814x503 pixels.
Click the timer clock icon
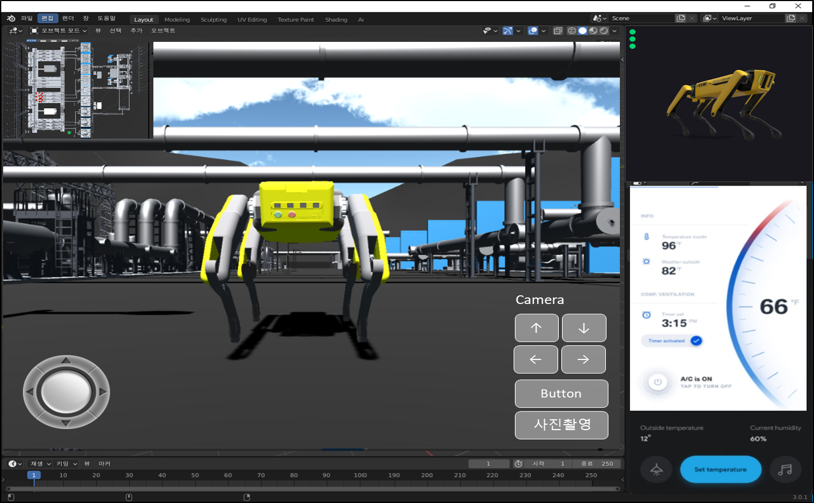pos(647,315)
